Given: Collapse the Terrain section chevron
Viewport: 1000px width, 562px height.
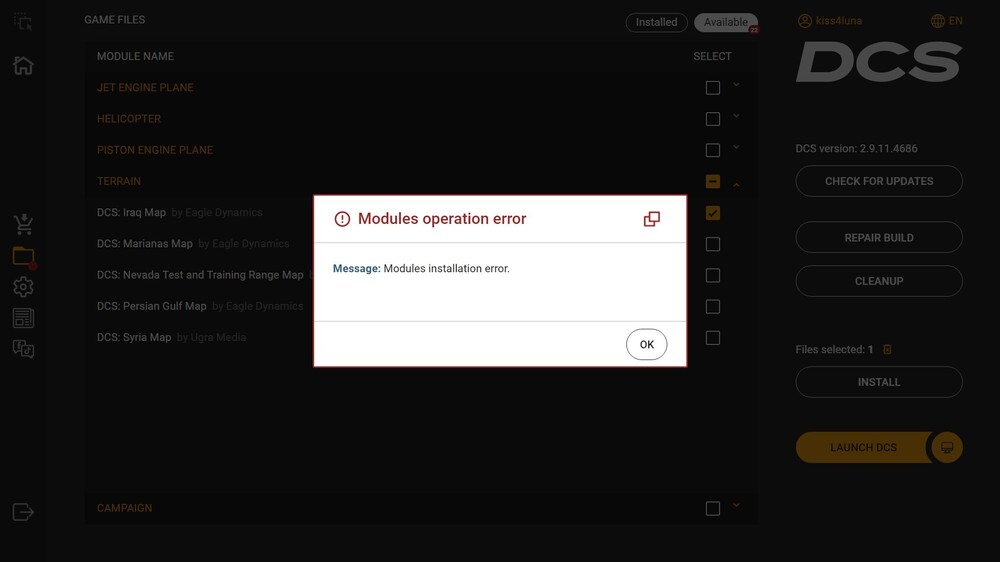Looking at the screenshot, I should point(737,185).
